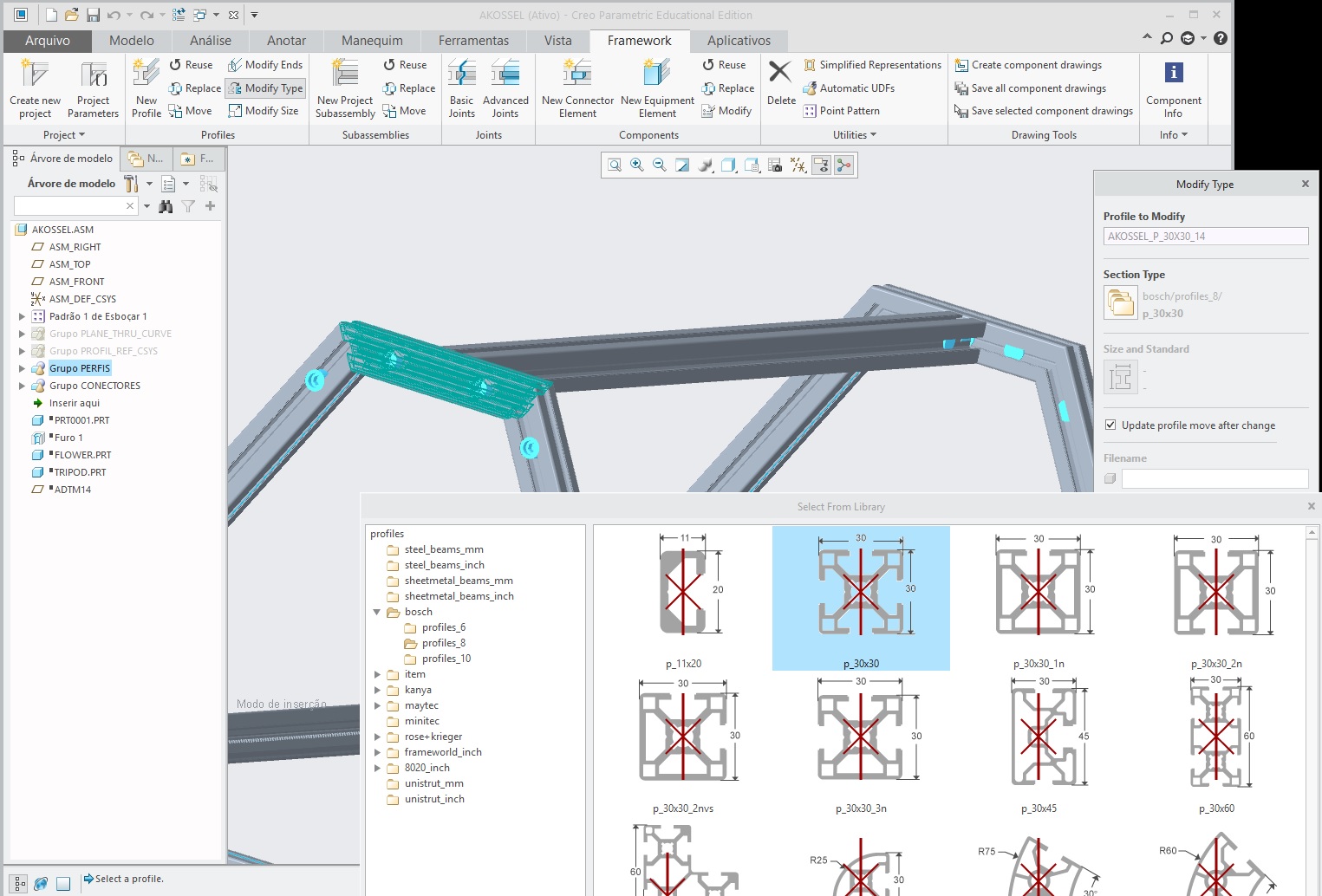Screen dimensions: 1322x896
Task: Expand Padrão 1 de Esboçar 1 node
Action: [x=22, y=316]
